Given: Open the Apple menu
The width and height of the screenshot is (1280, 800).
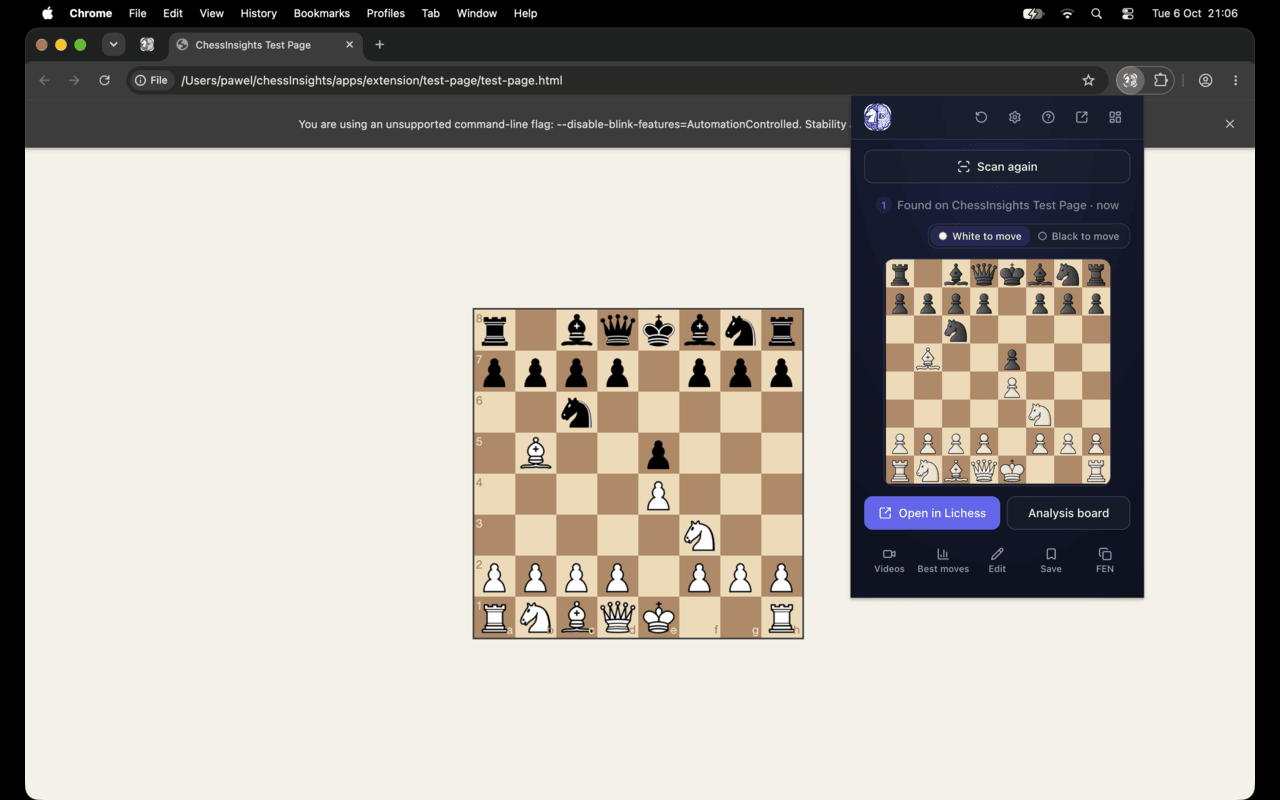Looking at the screenshot, I should pos(47,14).
